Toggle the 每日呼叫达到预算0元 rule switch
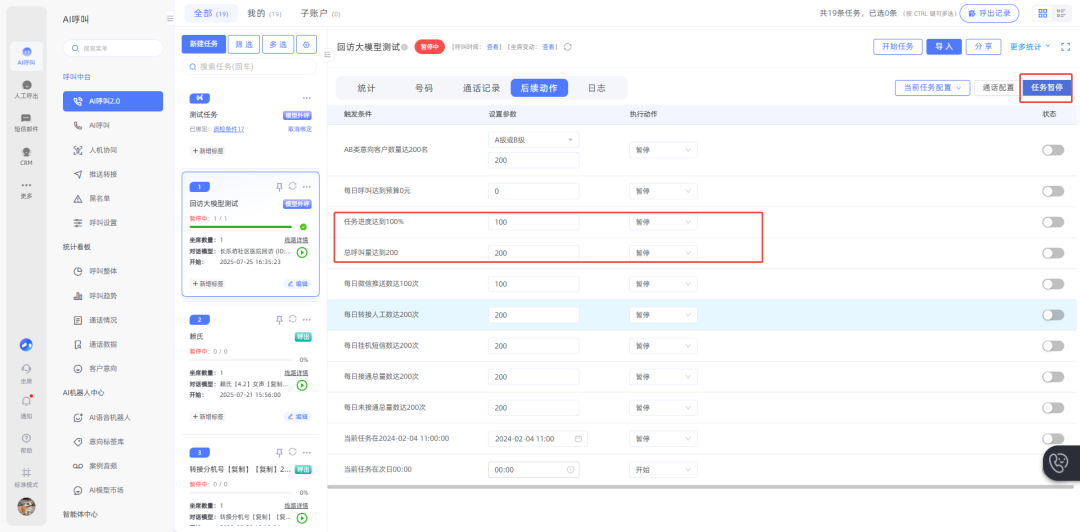Screen dimensions: 1080x532 (1052, 191)
